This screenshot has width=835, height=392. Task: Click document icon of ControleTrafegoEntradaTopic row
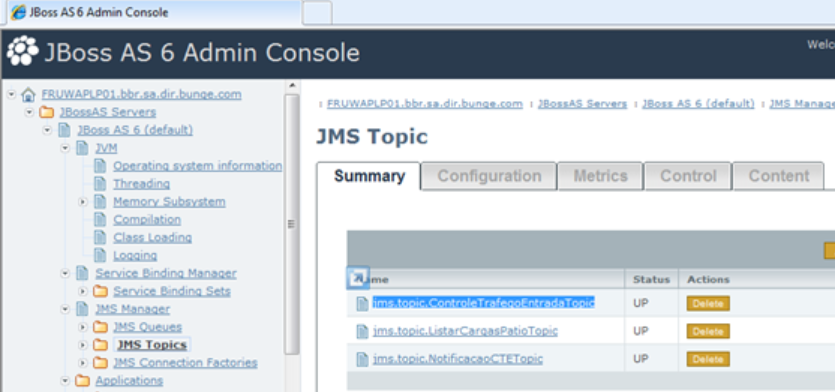pos(362,304)
